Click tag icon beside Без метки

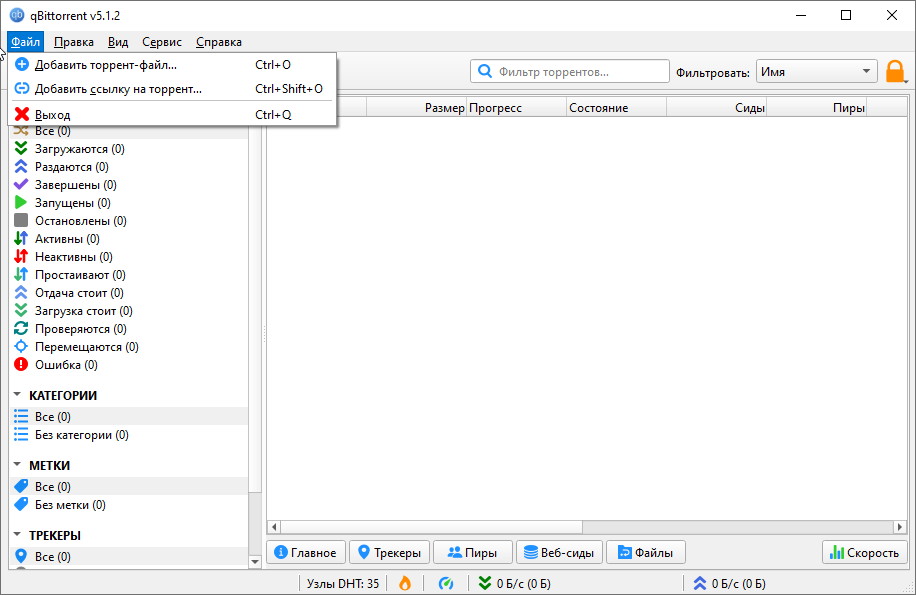(21, 504)
